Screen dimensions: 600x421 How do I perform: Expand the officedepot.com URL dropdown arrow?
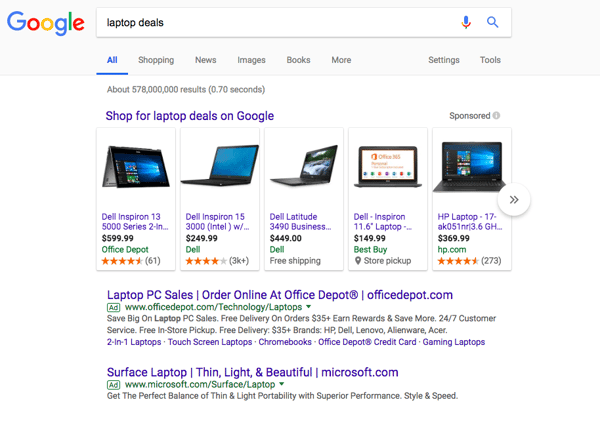point(309,308)
